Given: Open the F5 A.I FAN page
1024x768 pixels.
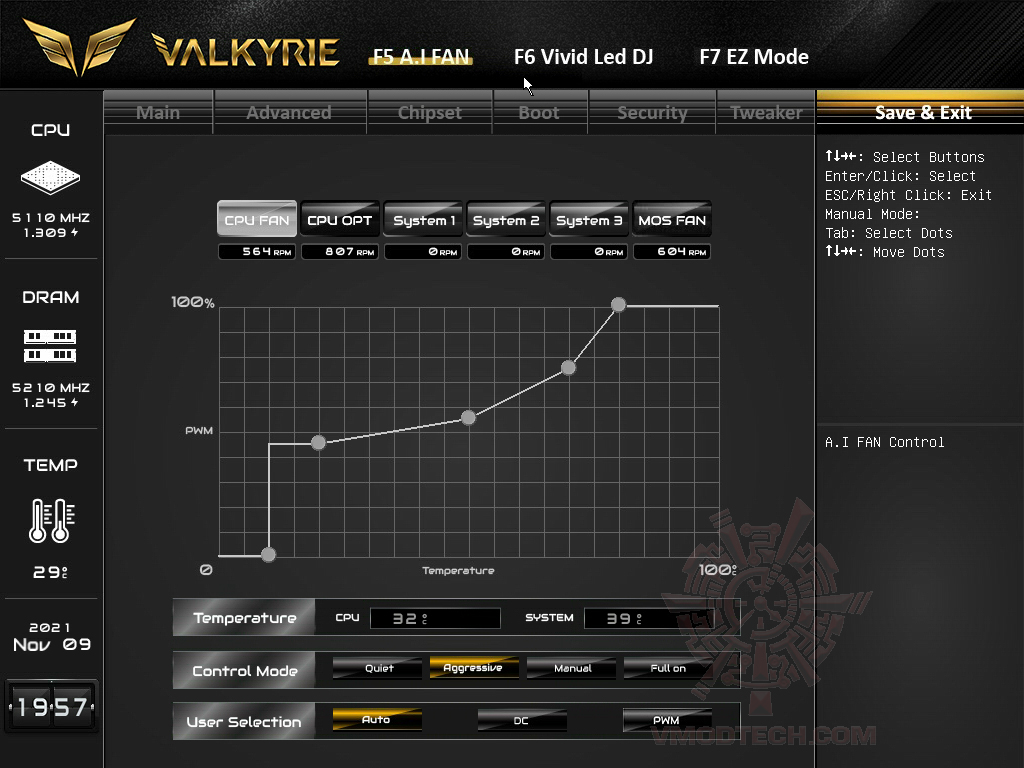Looking at the screenshot, I should [x=421, y=57].
